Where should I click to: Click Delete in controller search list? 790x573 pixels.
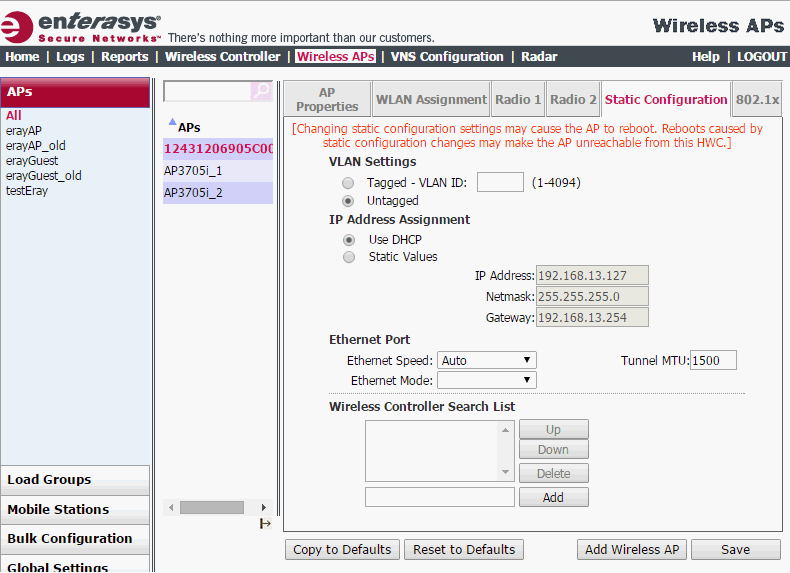[x=554, y=473]
